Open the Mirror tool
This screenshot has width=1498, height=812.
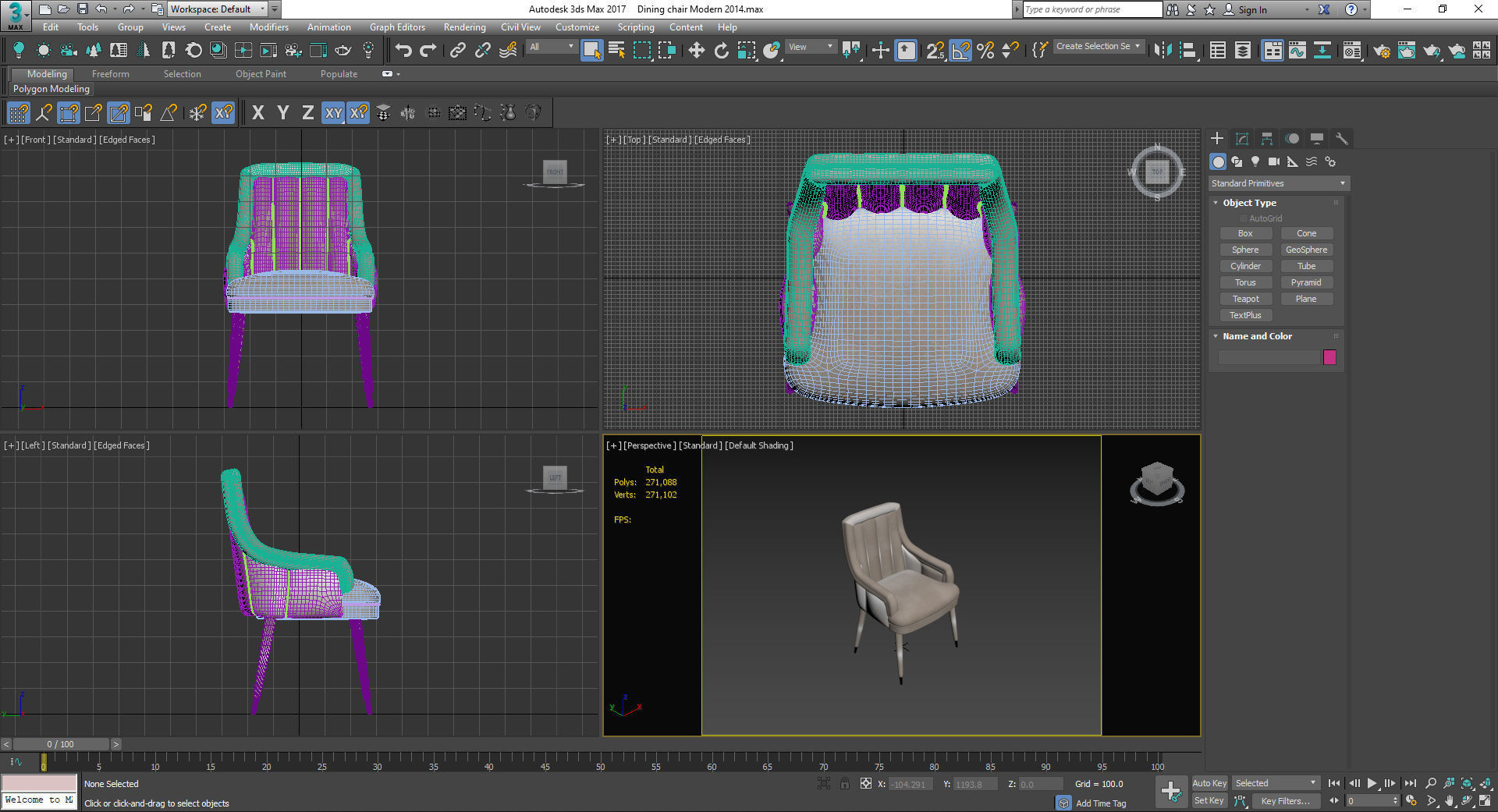click(1163, 51)
